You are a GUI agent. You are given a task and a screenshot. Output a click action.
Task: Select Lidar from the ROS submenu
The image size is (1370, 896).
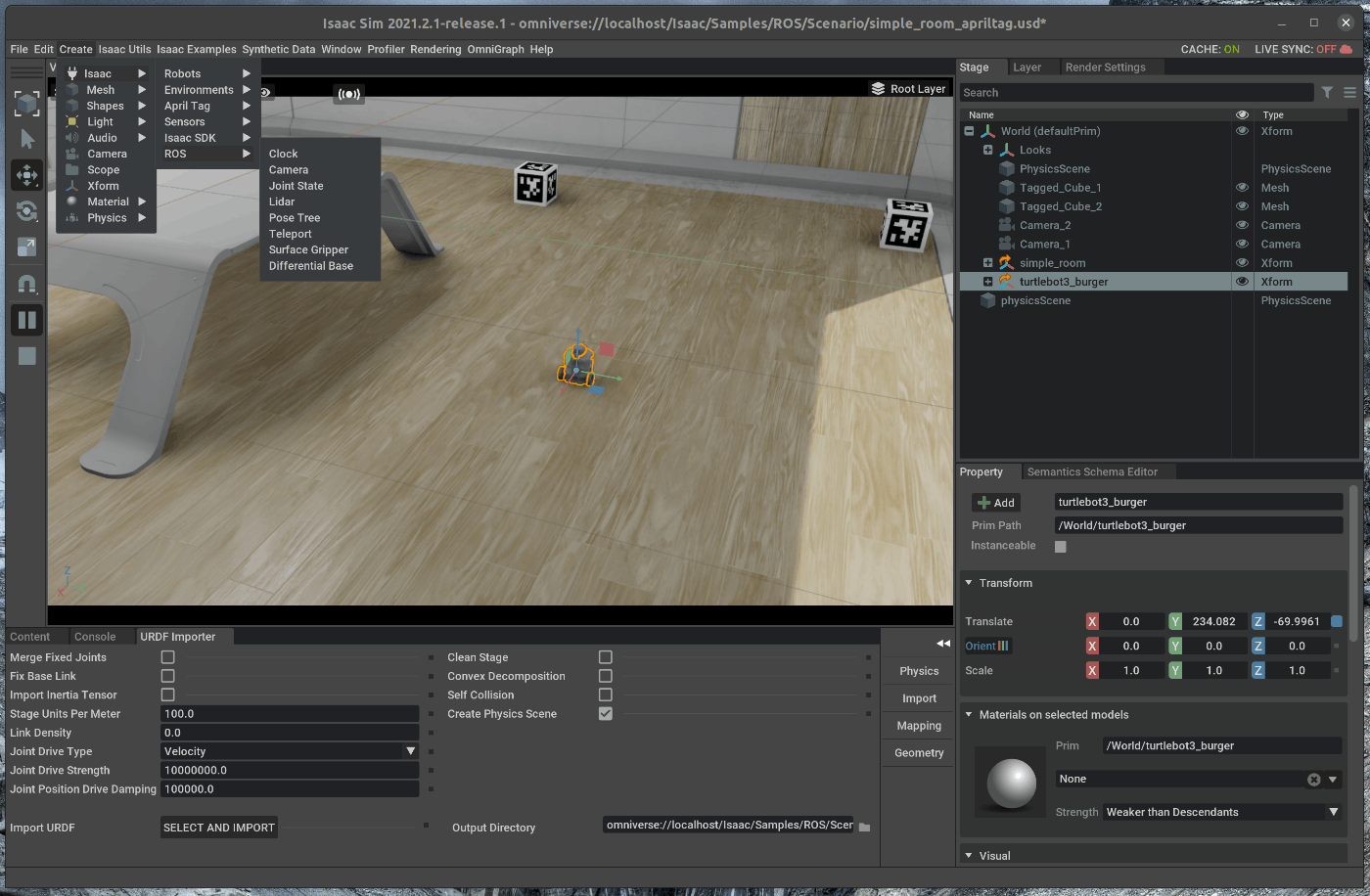(x=282, y=202)
